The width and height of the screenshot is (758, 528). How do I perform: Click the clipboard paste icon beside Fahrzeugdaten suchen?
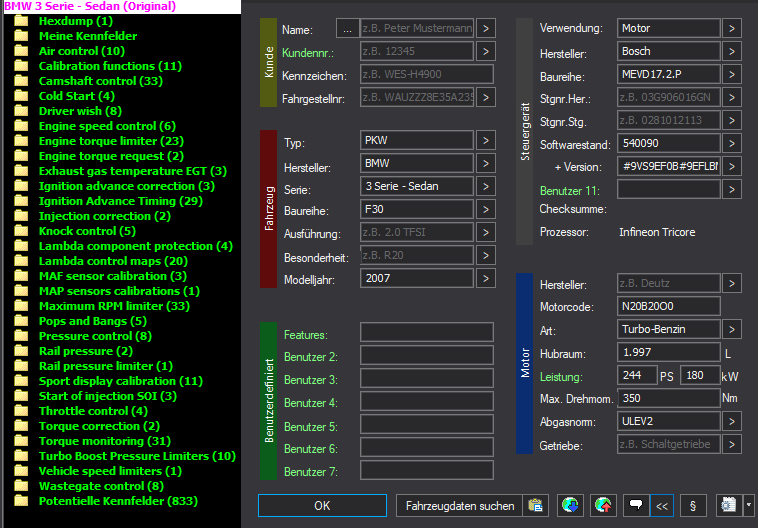click(536, 506)
